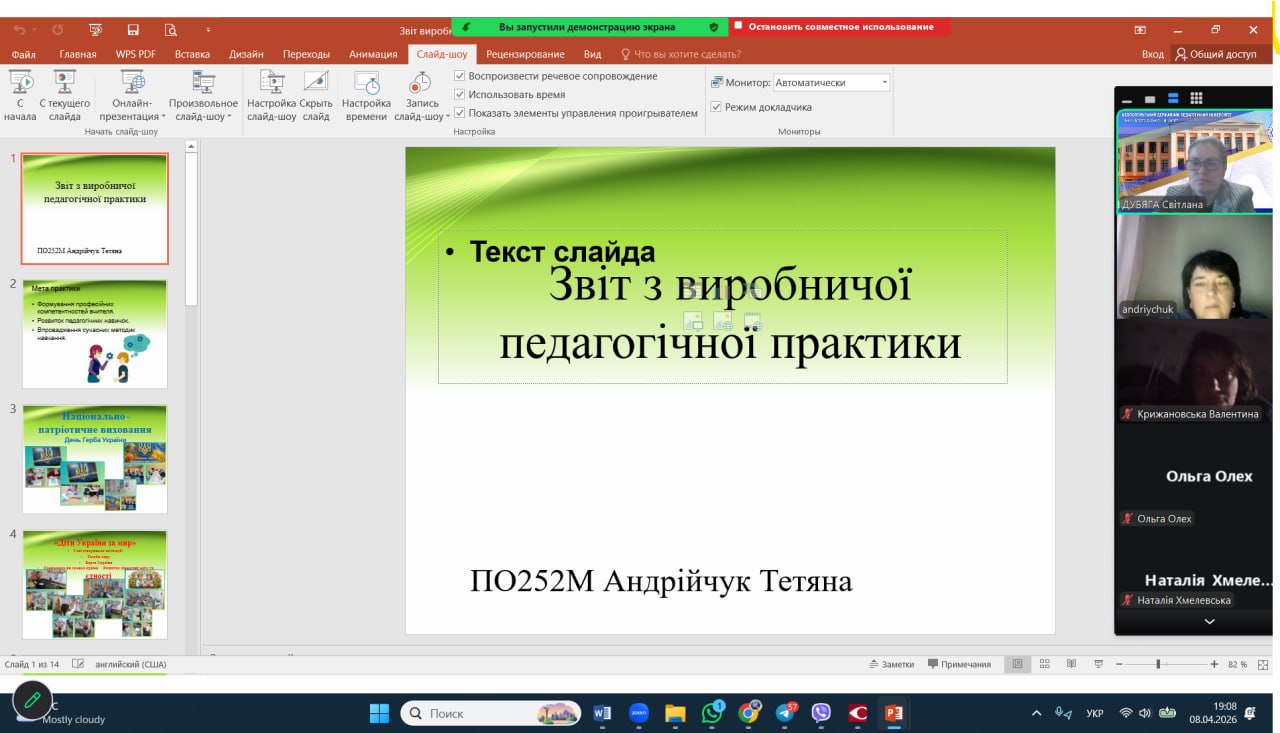Switch to the Animation ribbon tab
Viewport: 1280px width, 733px height.
(373, 54)
